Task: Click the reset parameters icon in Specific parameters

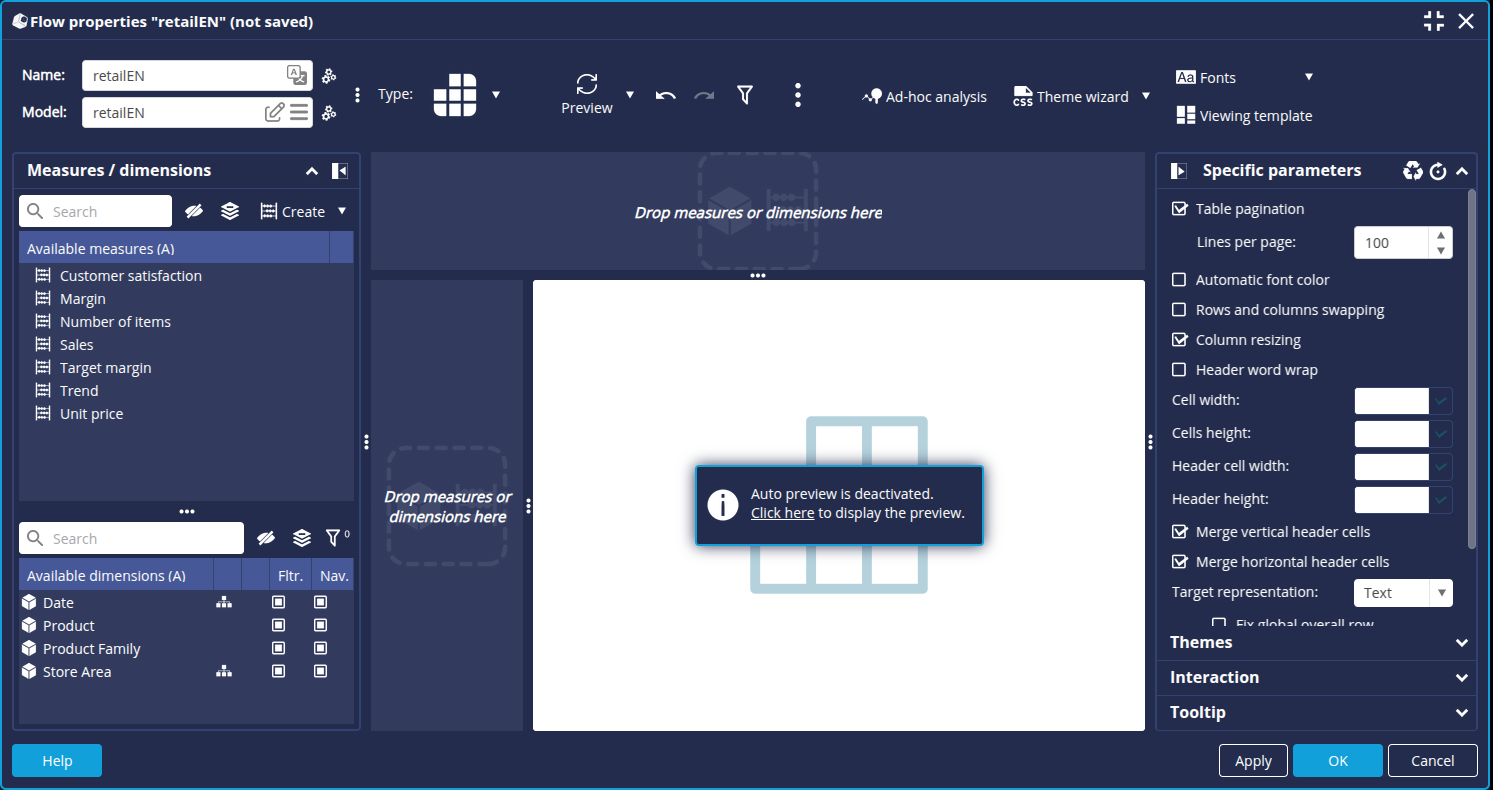Action: [1438, 171]
